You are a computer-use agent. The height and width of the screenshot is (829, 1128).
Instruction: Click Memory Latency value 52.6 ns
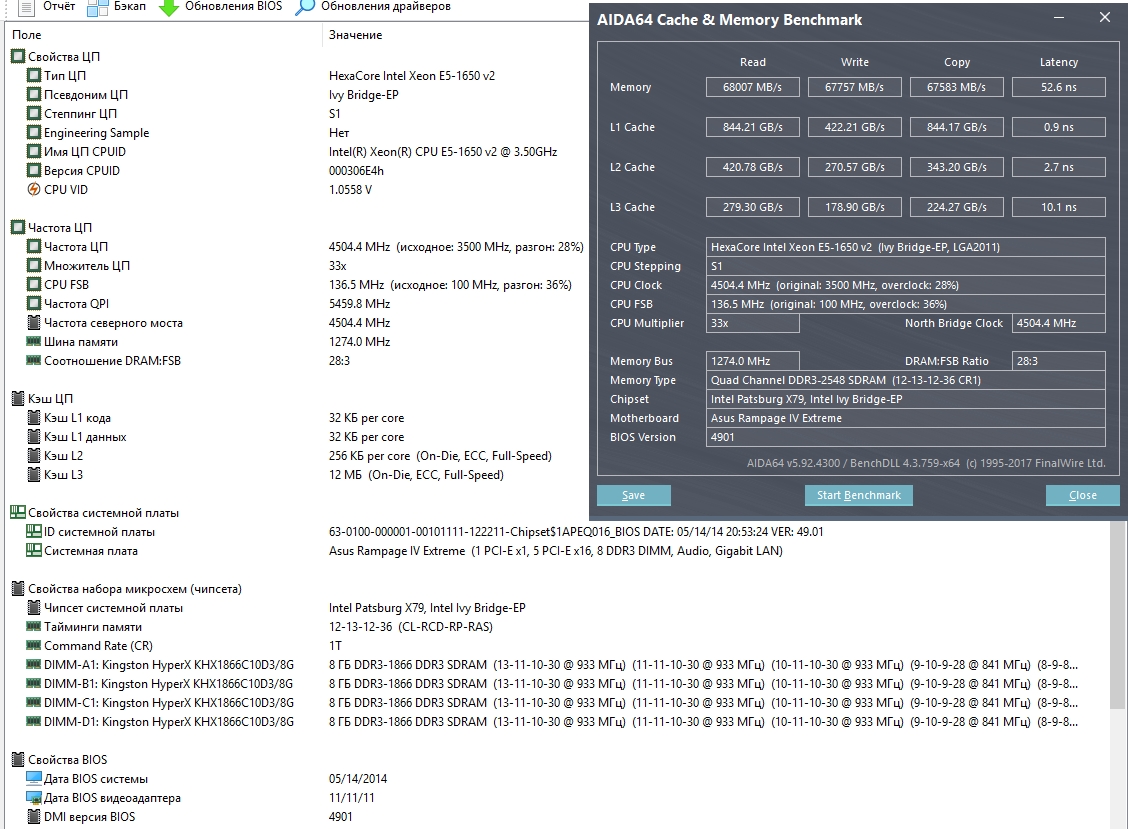click(x=1059, y=86)
